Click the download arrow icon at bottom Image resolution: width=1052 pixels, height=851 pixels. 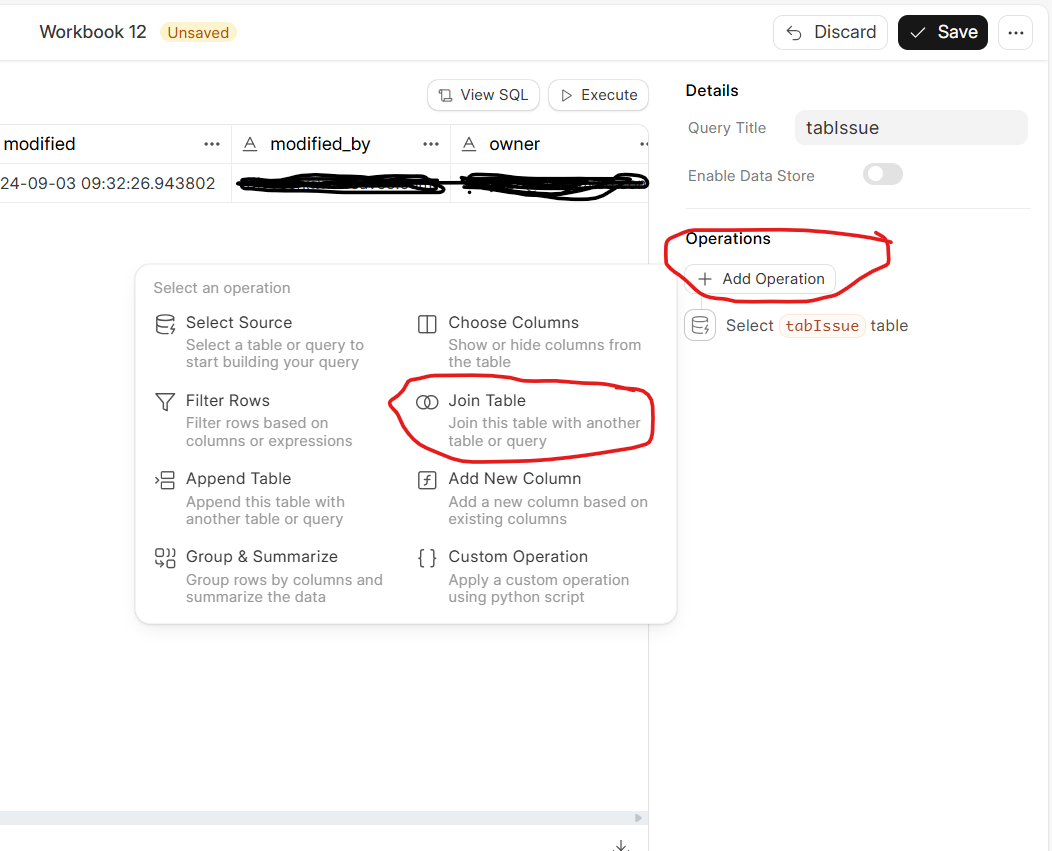tap(621, 845)
